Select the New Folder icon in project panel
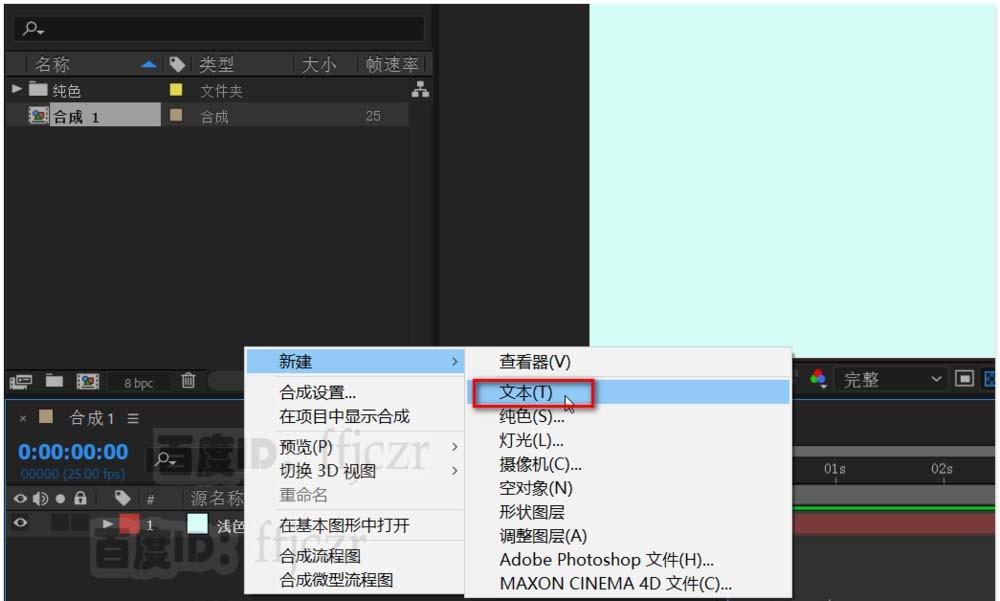Screen dimensions: 1000x601 (52, 381)
